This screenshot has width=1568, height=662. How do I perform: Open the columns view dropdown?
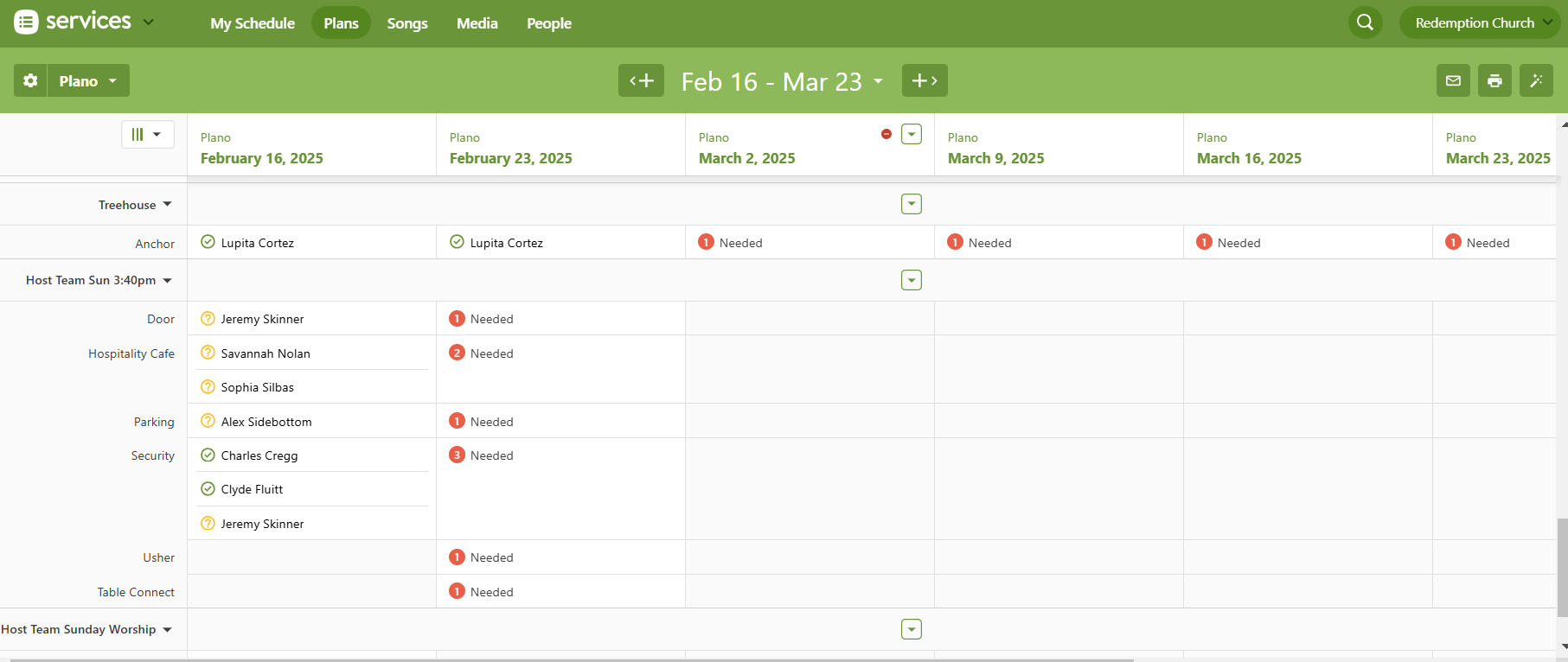point(147,134)
